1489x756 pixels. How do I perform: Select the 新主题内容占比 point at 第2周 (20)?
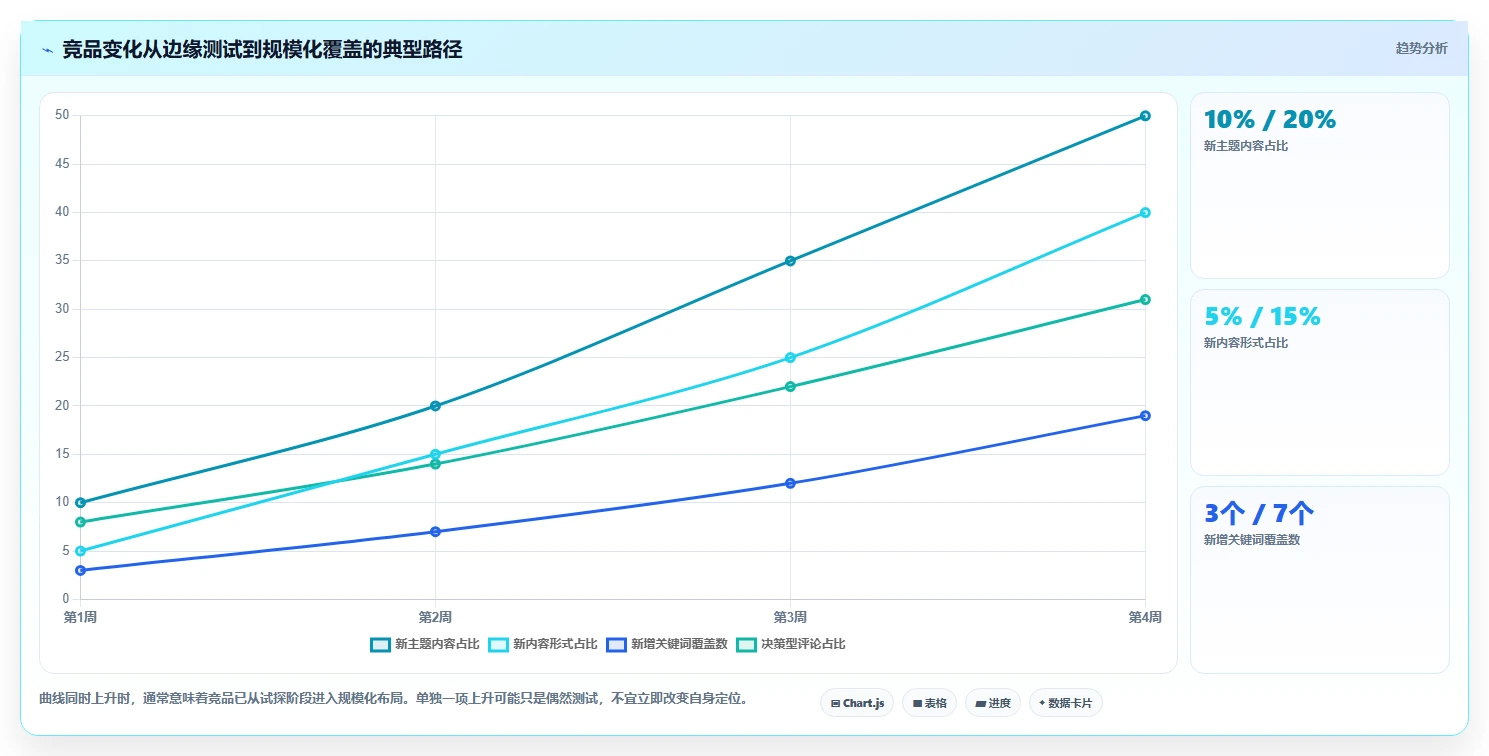click(x=435, y=406)
